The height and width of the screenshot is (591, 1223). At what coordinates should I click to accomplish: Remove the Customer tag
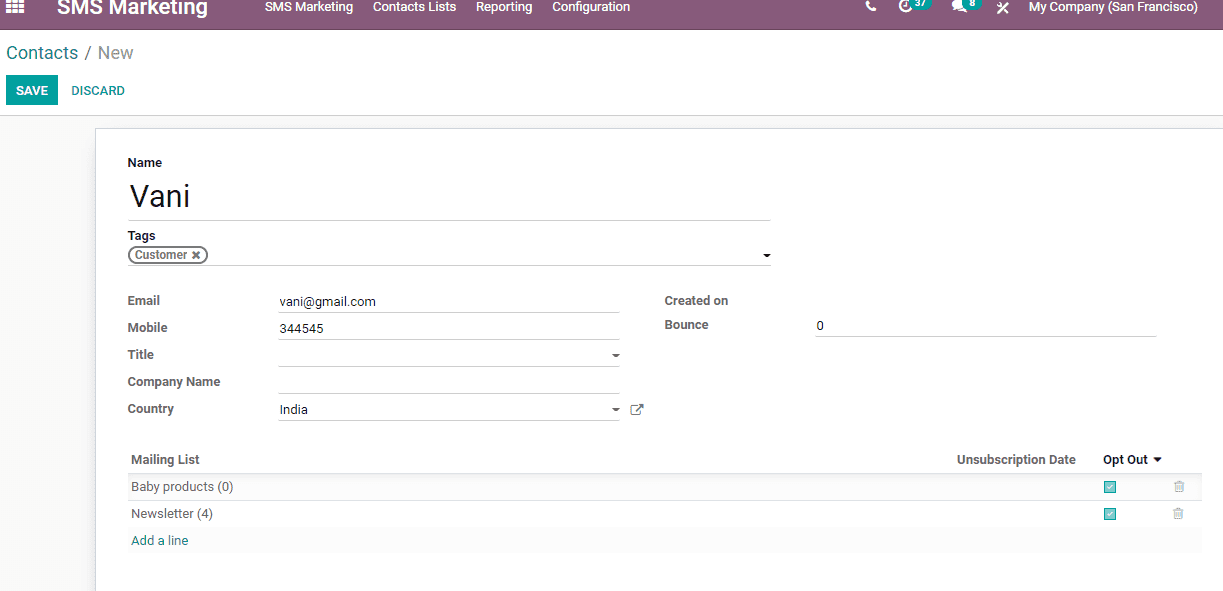pyautogui.click(x=196, y=255)
